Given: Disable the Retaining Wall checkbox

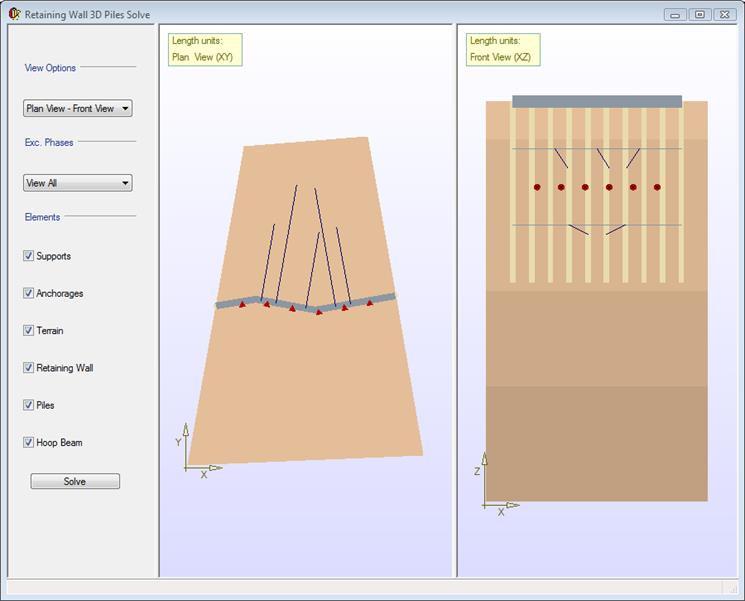Looking at the screenshot, I should [x=28, y=368].
